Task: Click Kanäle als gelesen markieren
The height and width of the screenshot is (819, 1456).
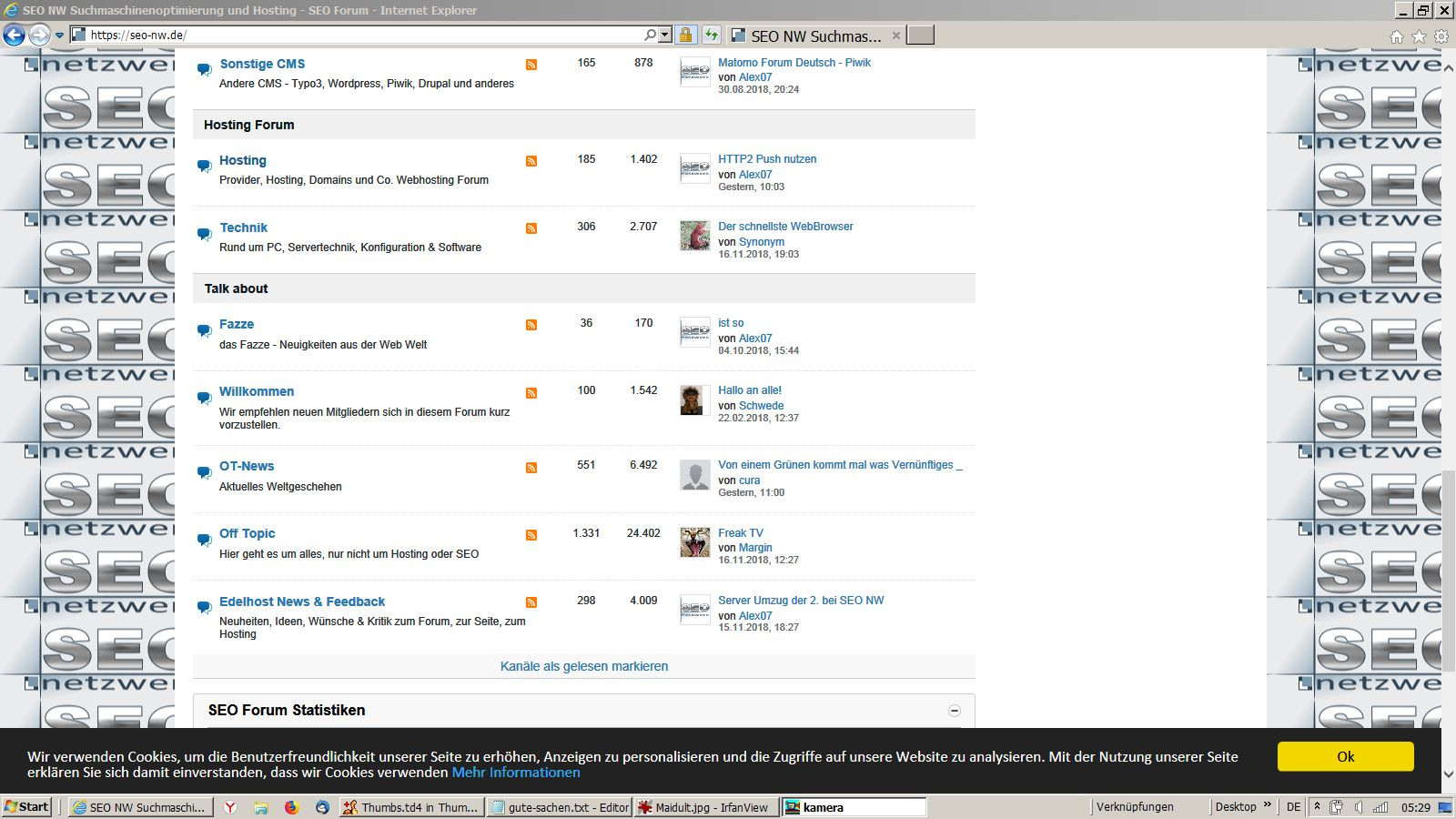Action: [x=584, y=666]
